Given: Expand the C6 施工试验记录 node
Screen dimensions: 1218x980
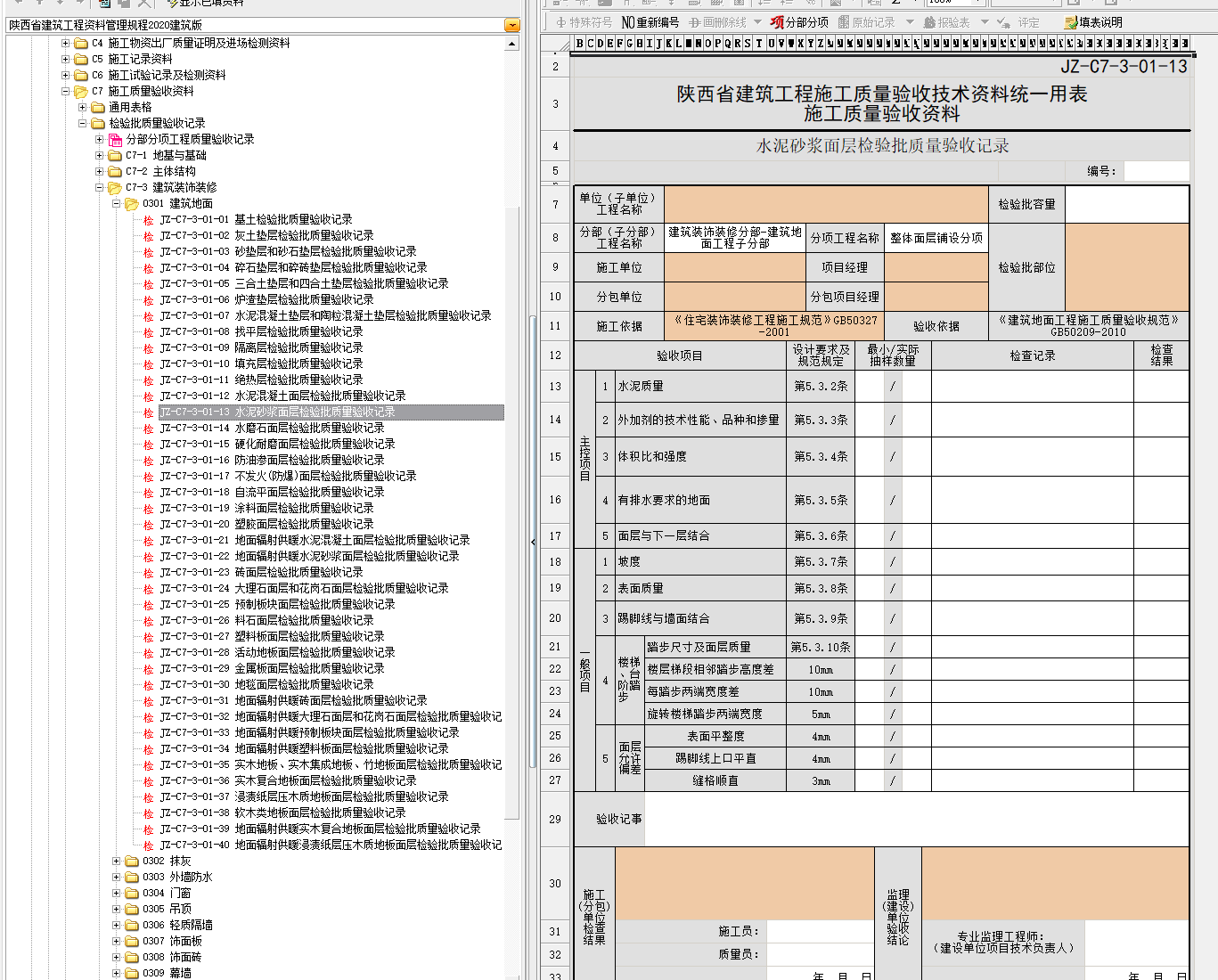Looking at the screenshot, I should tap(65, 75).
